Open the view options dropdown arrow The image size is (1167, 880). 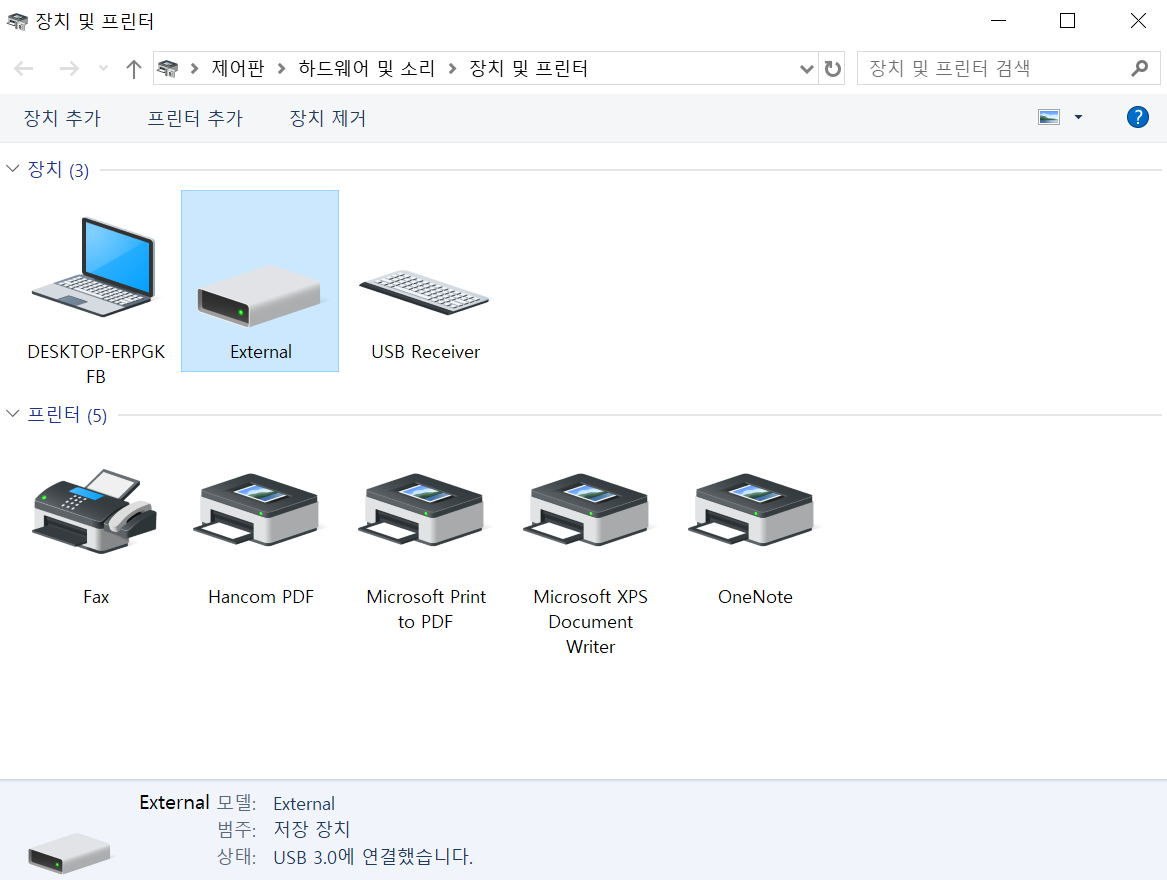point(1078,117)
